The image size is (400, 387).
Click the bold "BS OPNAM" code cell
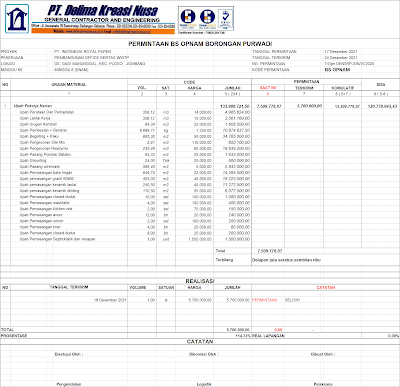(x=337, y=70)
